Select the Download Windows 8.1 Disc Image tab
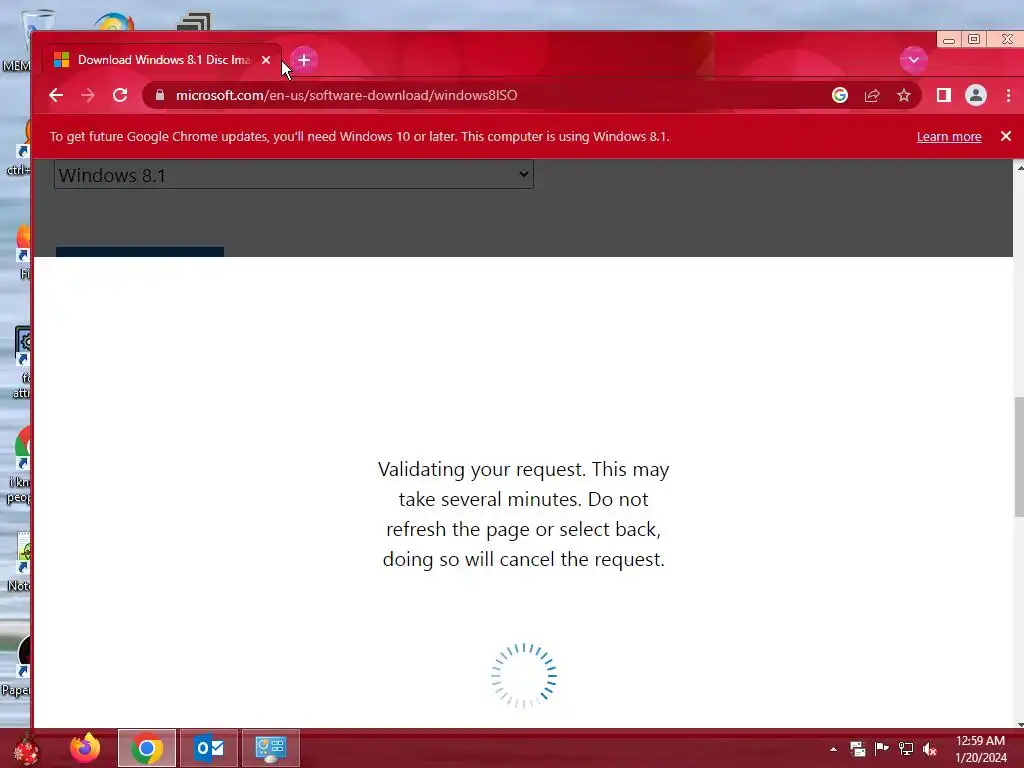The width and height of the screenshot is (1024, 768). tap(163, 60)
